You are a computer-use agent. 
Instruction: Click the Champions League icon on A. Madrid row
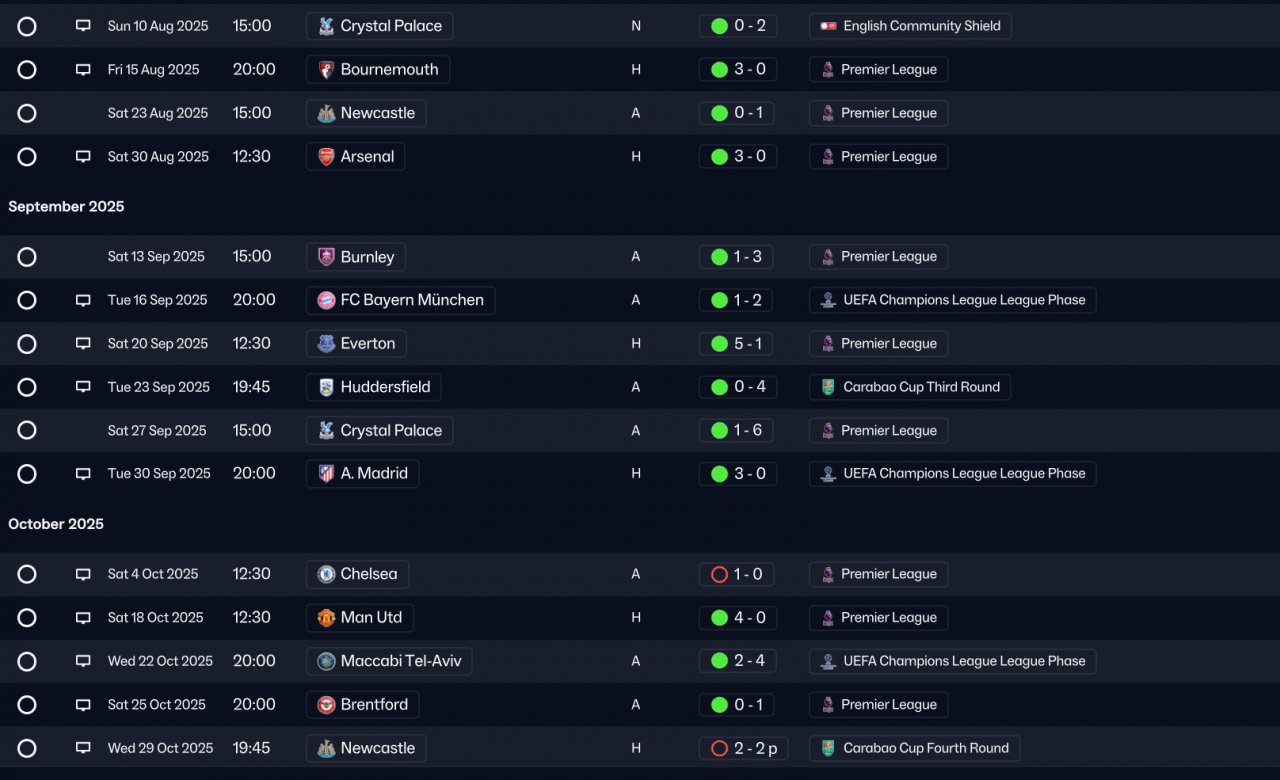[x=828, y=474]
